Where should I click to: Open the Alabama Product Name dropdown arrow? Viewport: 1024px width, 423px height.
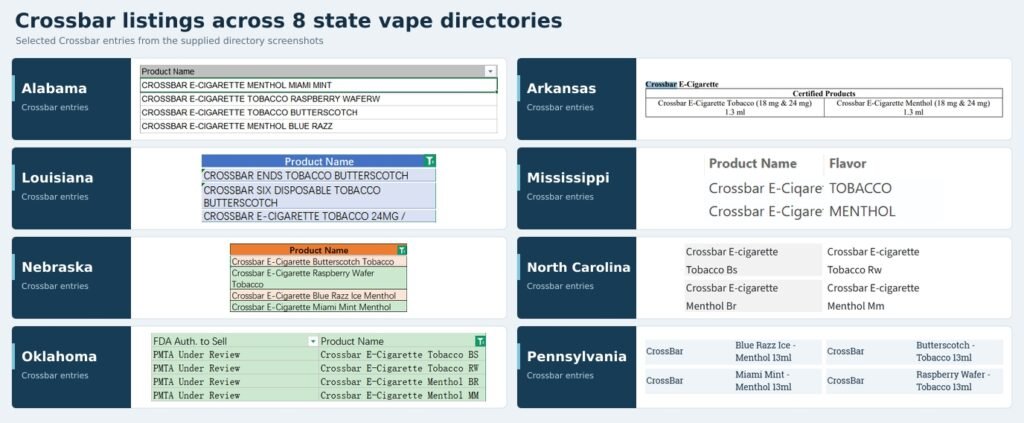(490, 71)
